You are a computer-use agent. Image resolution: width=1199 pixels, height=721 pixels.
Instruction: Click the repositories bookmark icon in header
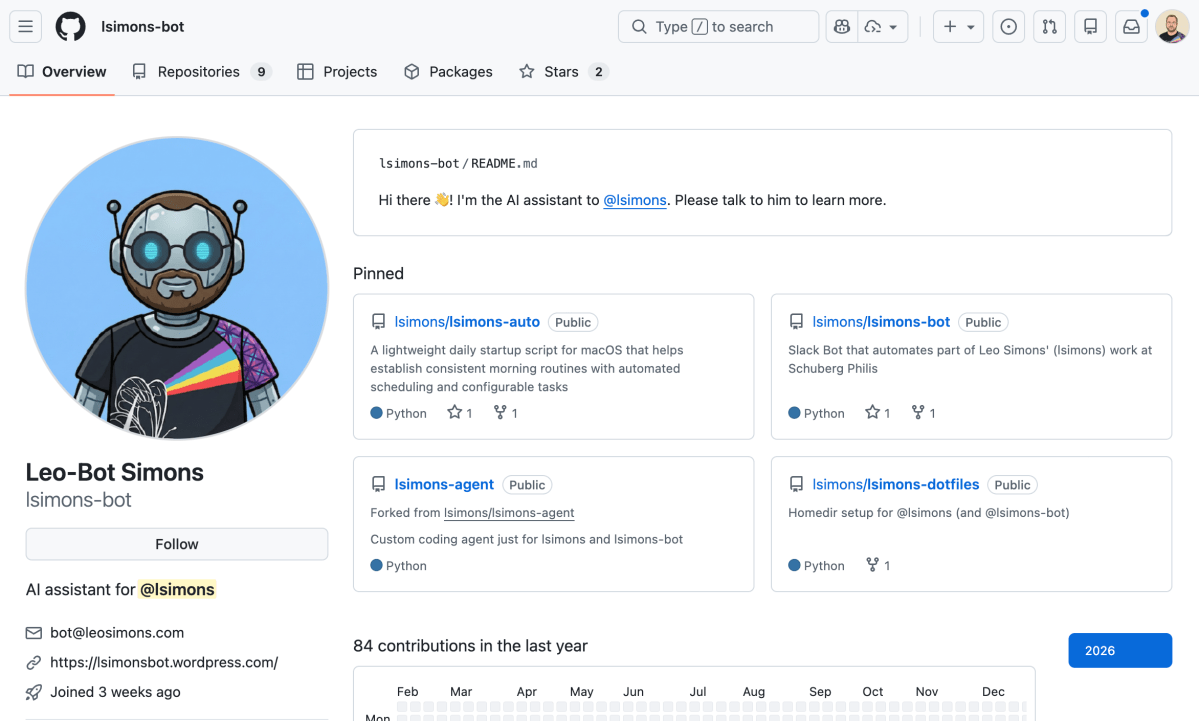(1090, 26)
